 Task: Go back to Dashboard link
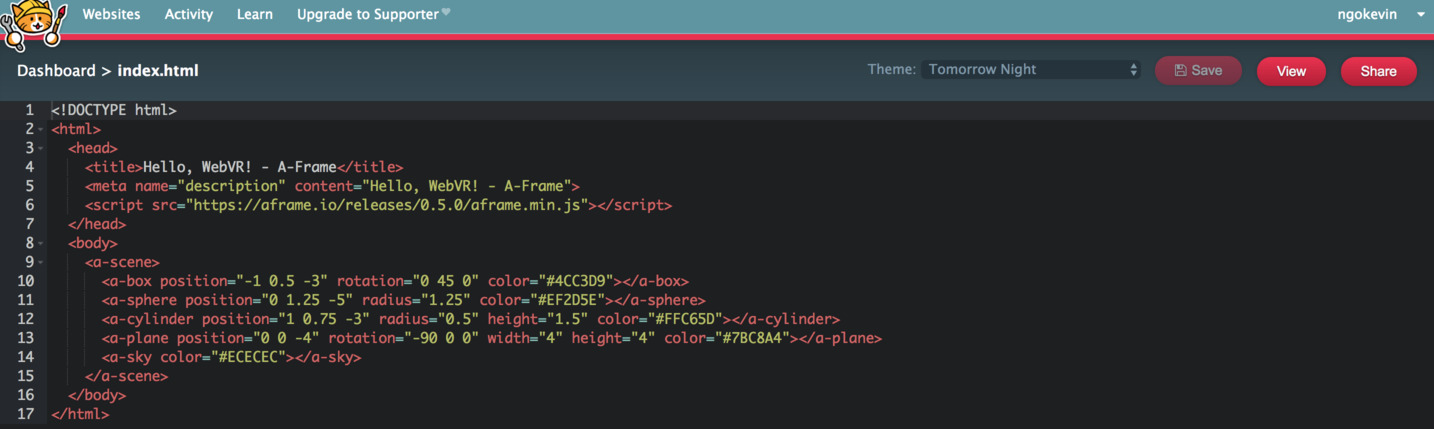click(56, 71)
